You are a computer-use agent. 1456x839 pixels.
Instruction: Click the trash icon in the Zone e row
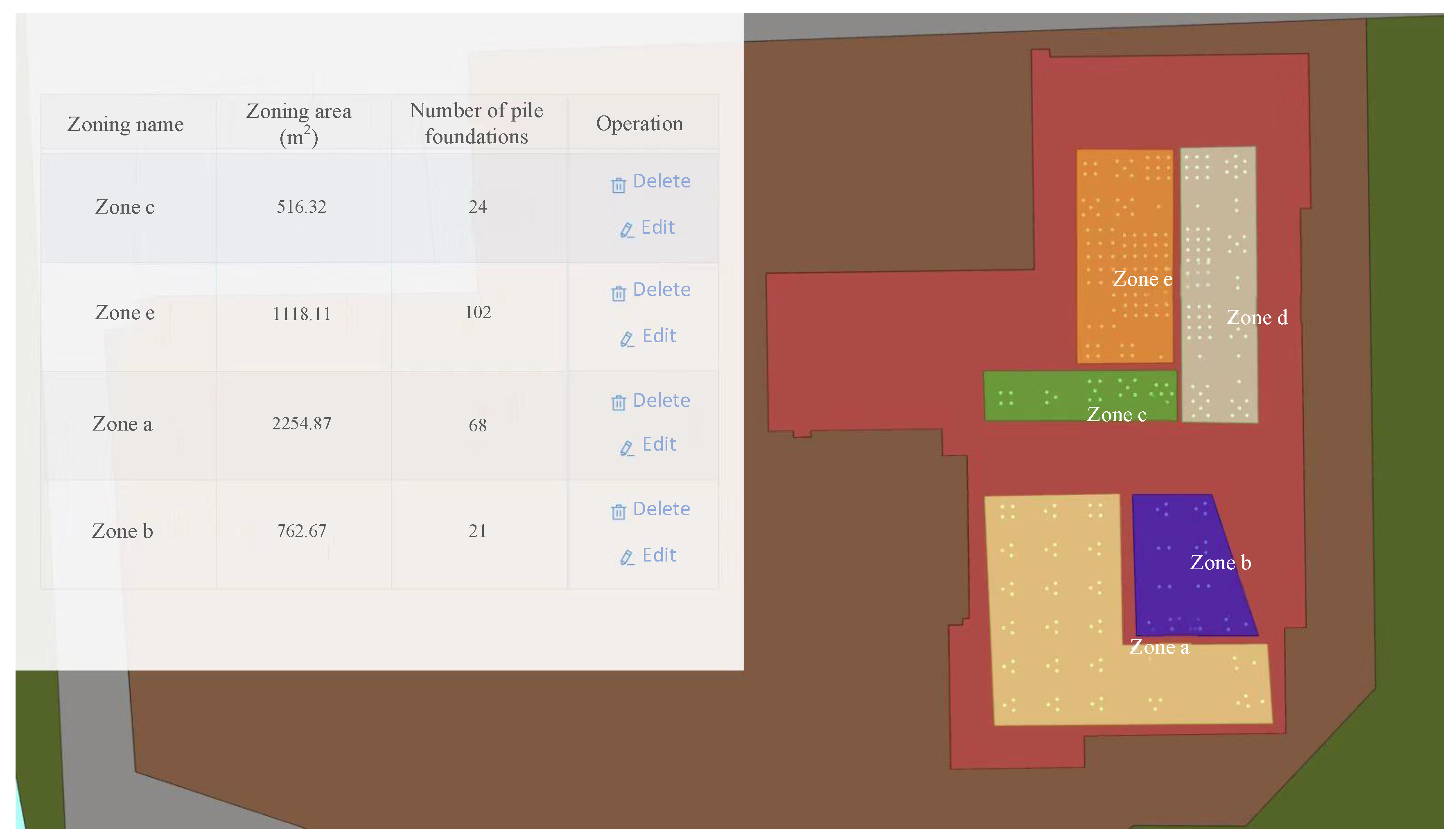tap(618, 293)
